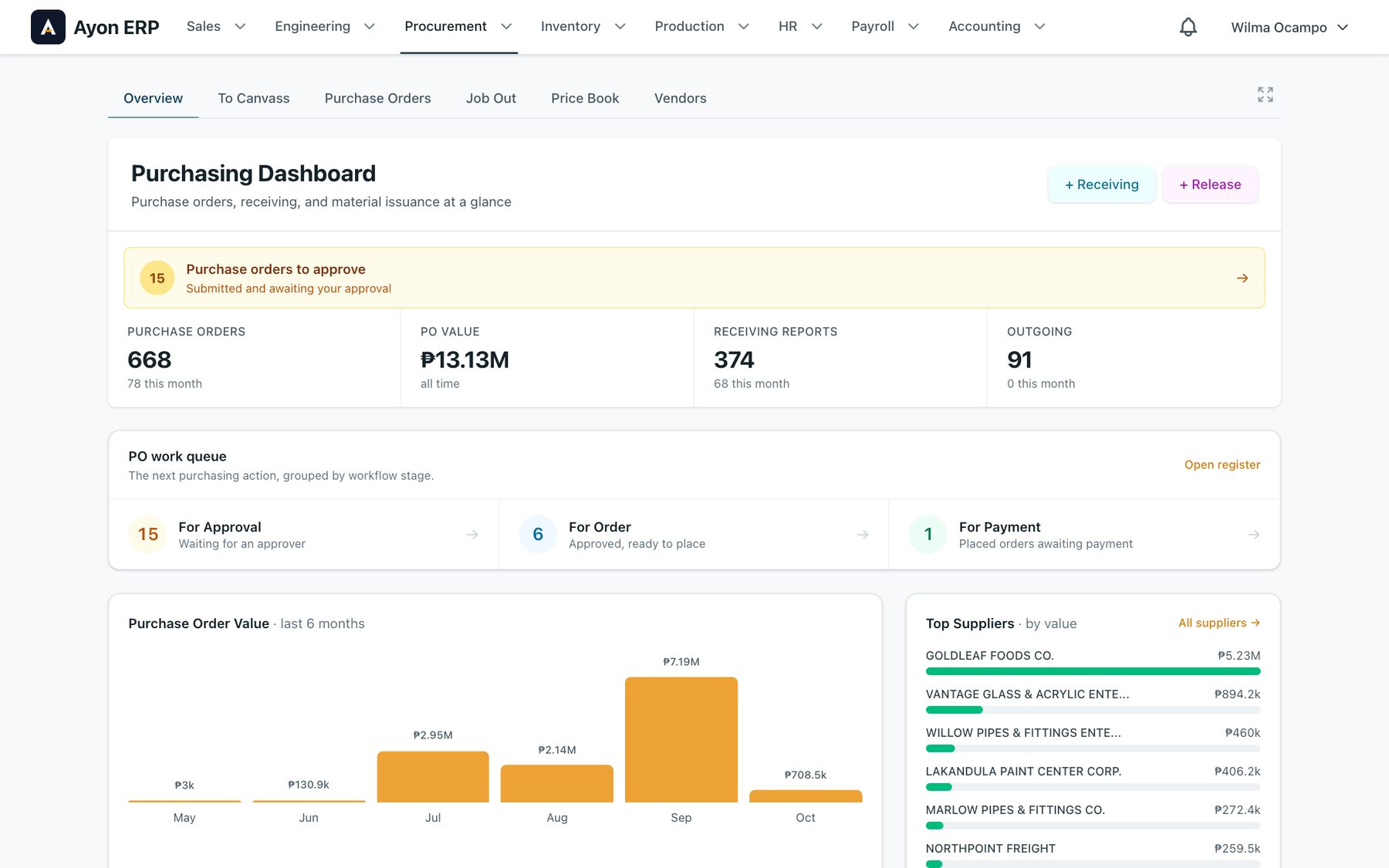The image size is (1389, 868).
Task: Click the GOLDLEAF FOODS CO. progress bar
Action: coord(1093,671)
